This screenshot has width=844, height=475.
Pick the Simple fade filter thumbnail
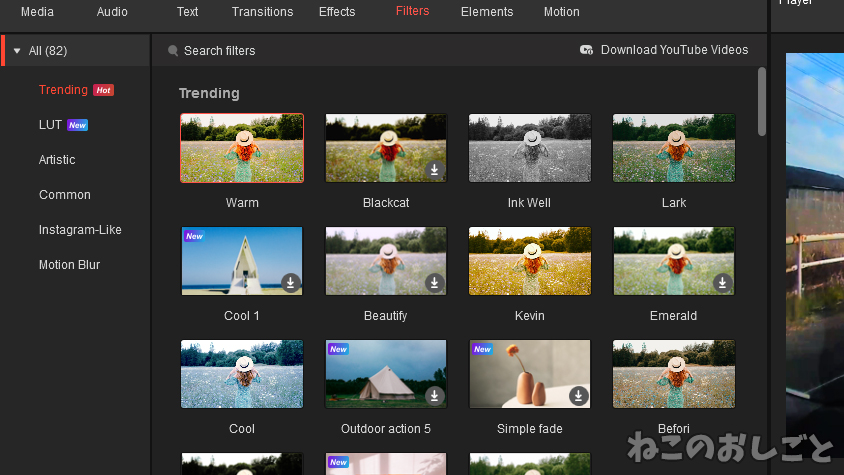(530, 374)
